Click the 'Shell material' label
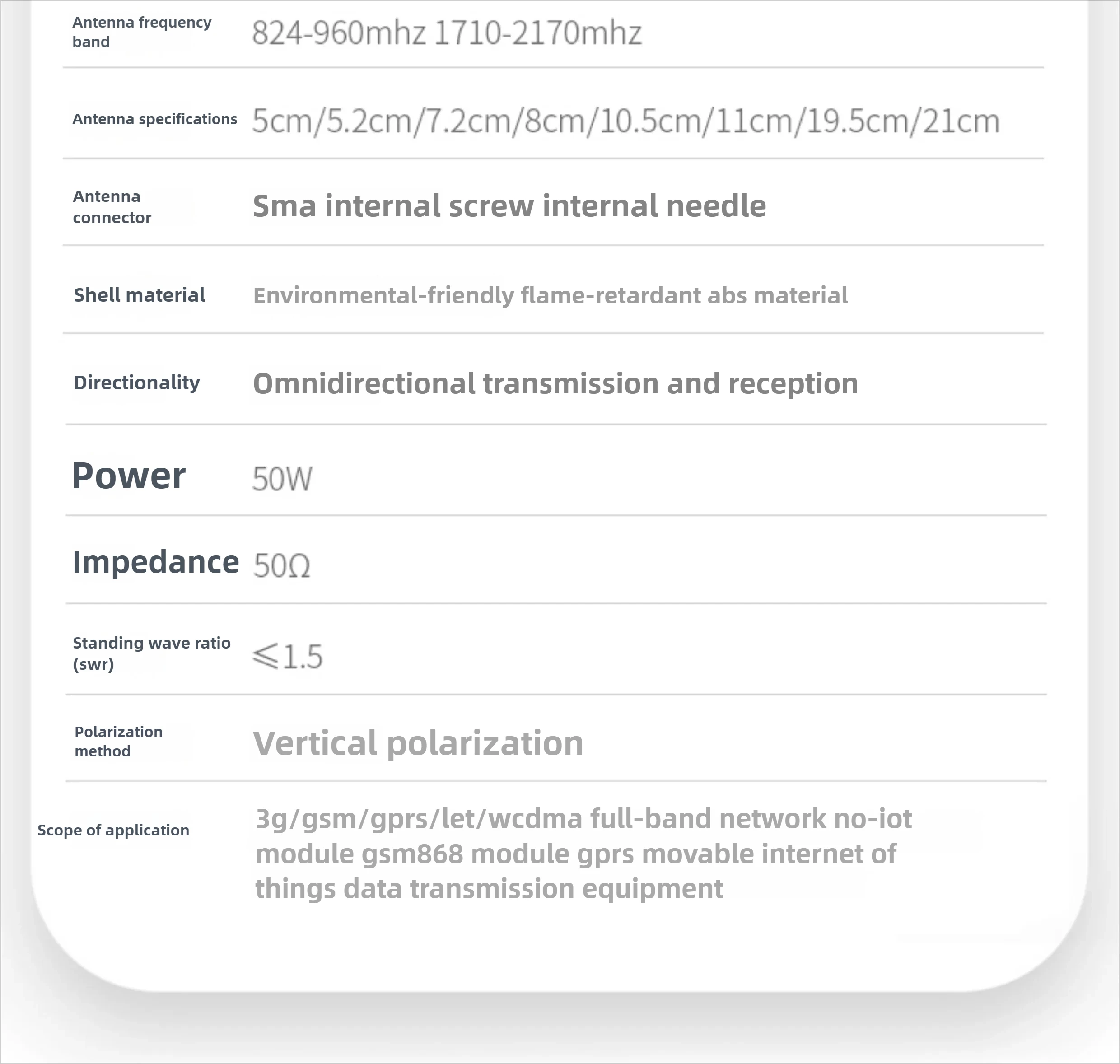 click(139, 295)
